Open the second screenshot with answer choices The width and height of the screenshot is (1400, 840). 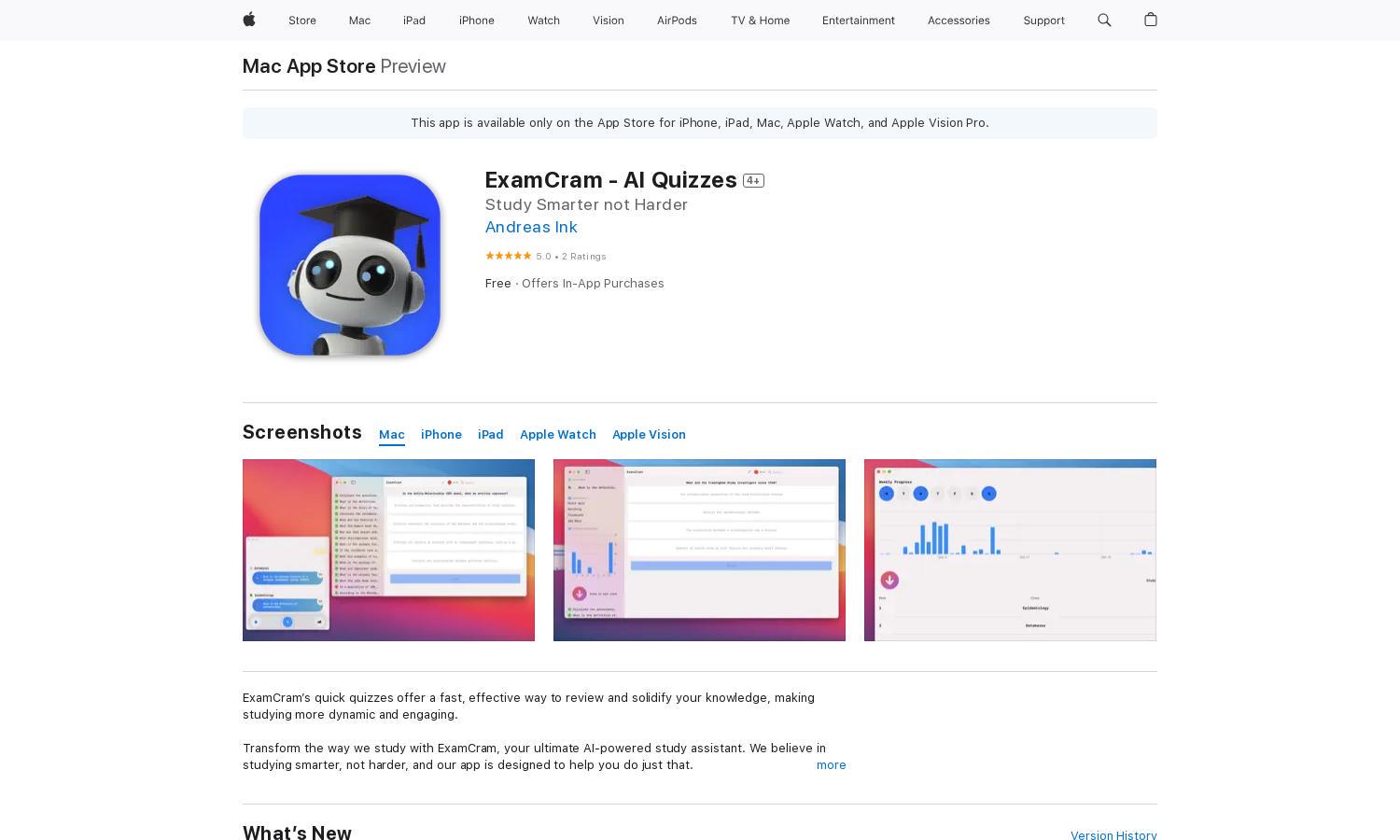point(699,550)
